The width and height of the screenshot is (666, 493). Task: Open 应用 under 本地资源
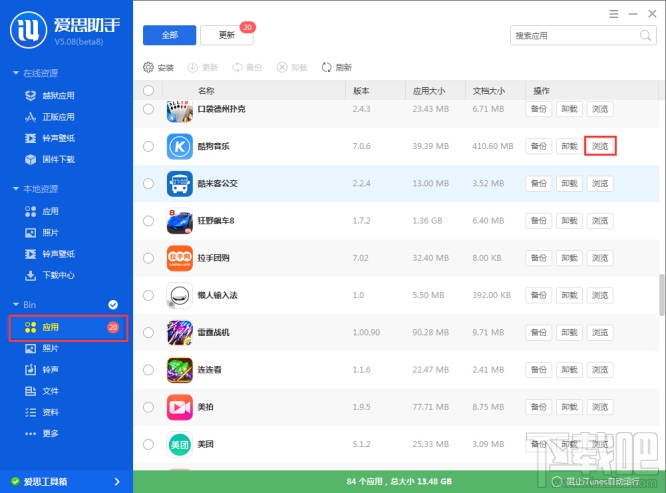tap(42, 211)
